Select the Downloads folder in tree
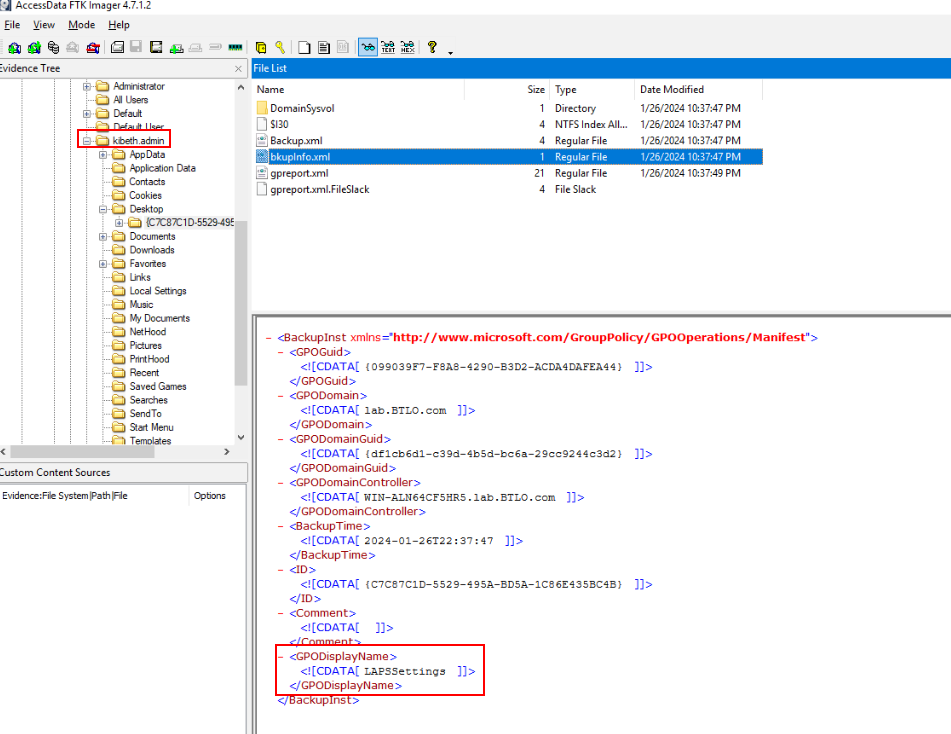Viewport: 951px width, 734px height. 152,250
